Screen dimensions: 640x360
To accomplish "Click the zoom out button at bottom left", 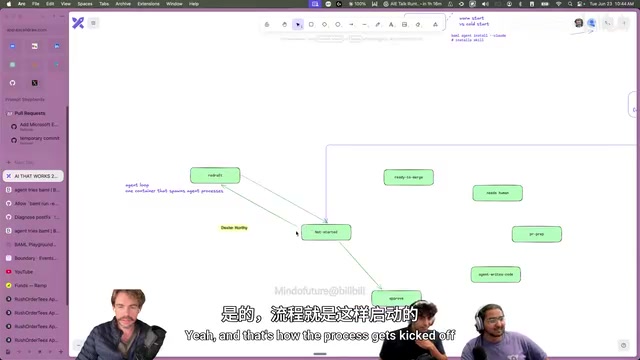I will click(x=78, y=345).
